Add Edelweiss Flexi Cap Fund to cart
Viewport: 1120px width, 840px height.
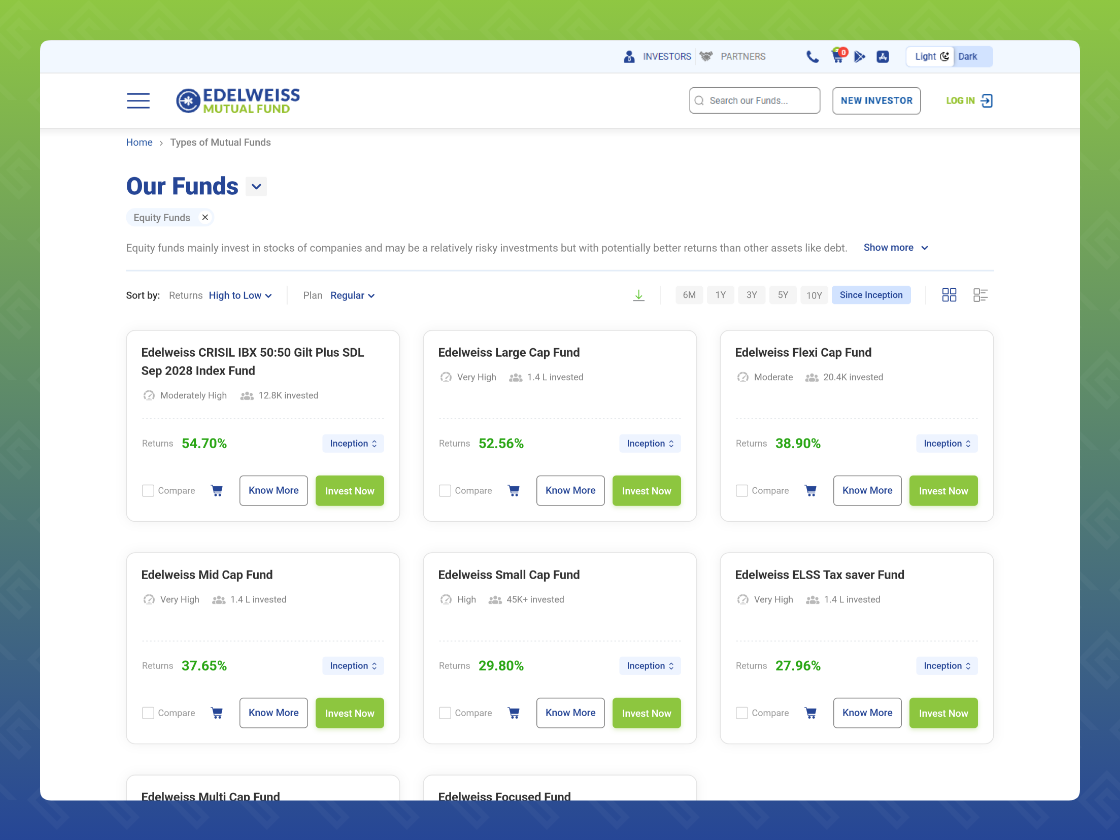(810, 491)
